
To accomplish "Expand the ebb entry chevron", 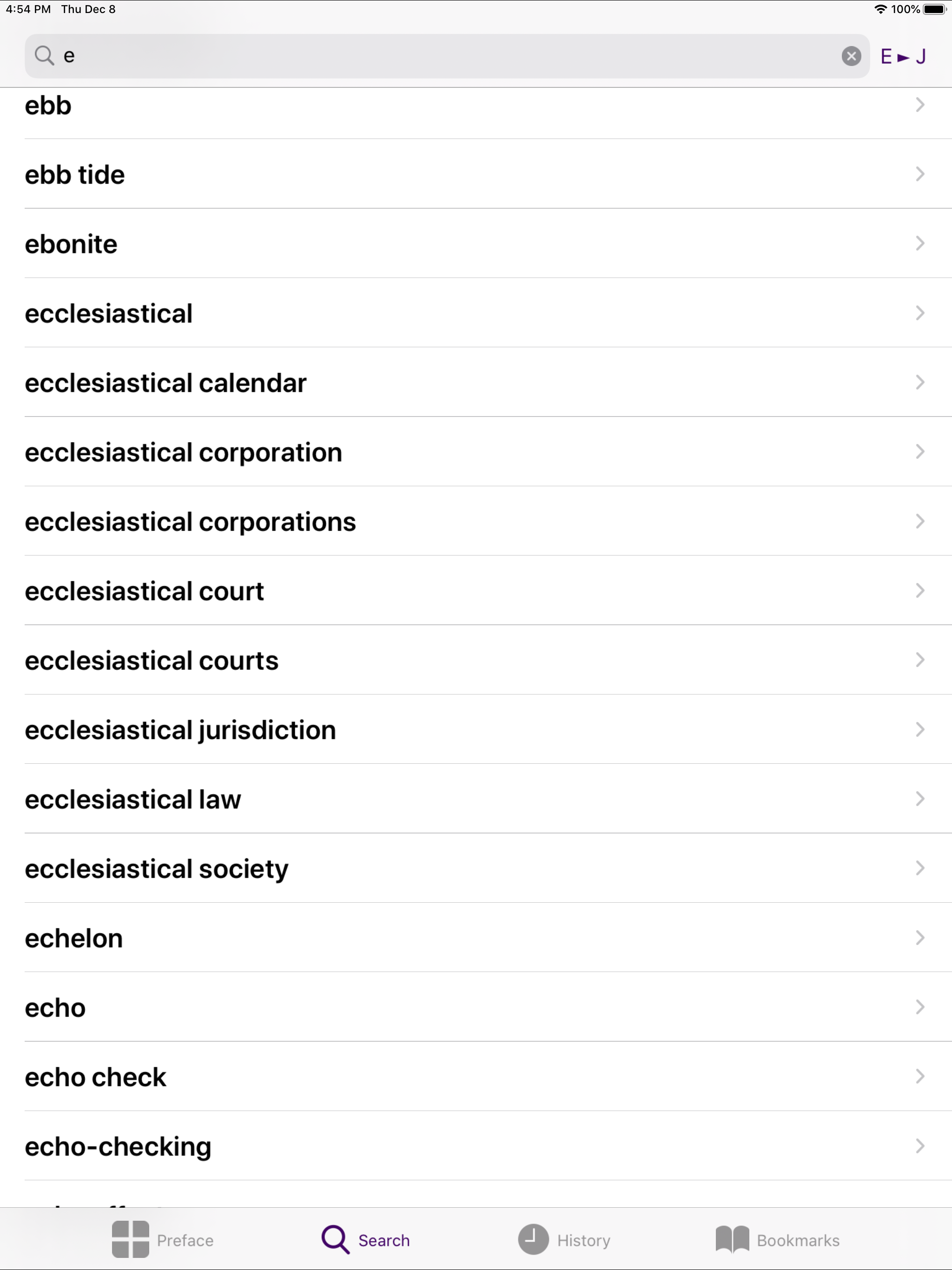I will [920, 105].
